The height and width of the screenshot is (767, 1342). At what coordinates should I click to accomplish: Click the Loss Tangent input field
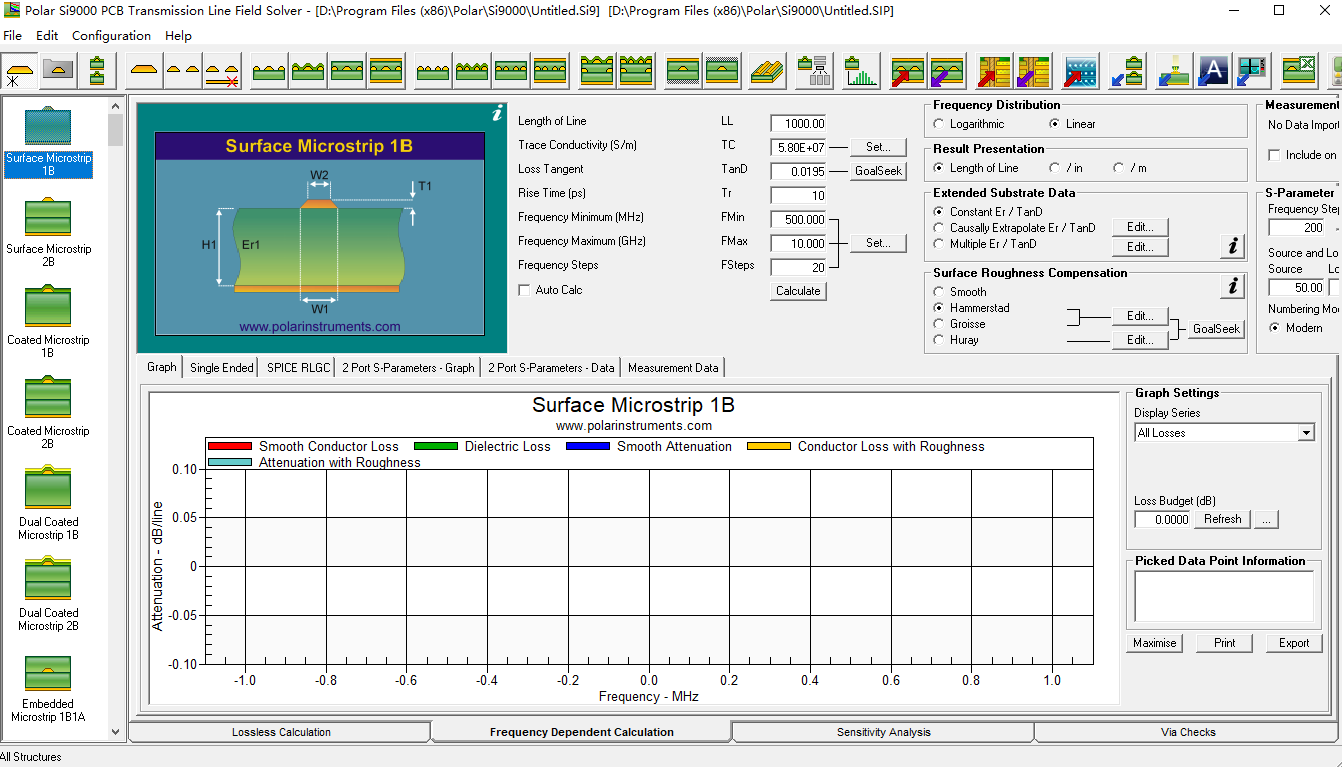(798, 172)
